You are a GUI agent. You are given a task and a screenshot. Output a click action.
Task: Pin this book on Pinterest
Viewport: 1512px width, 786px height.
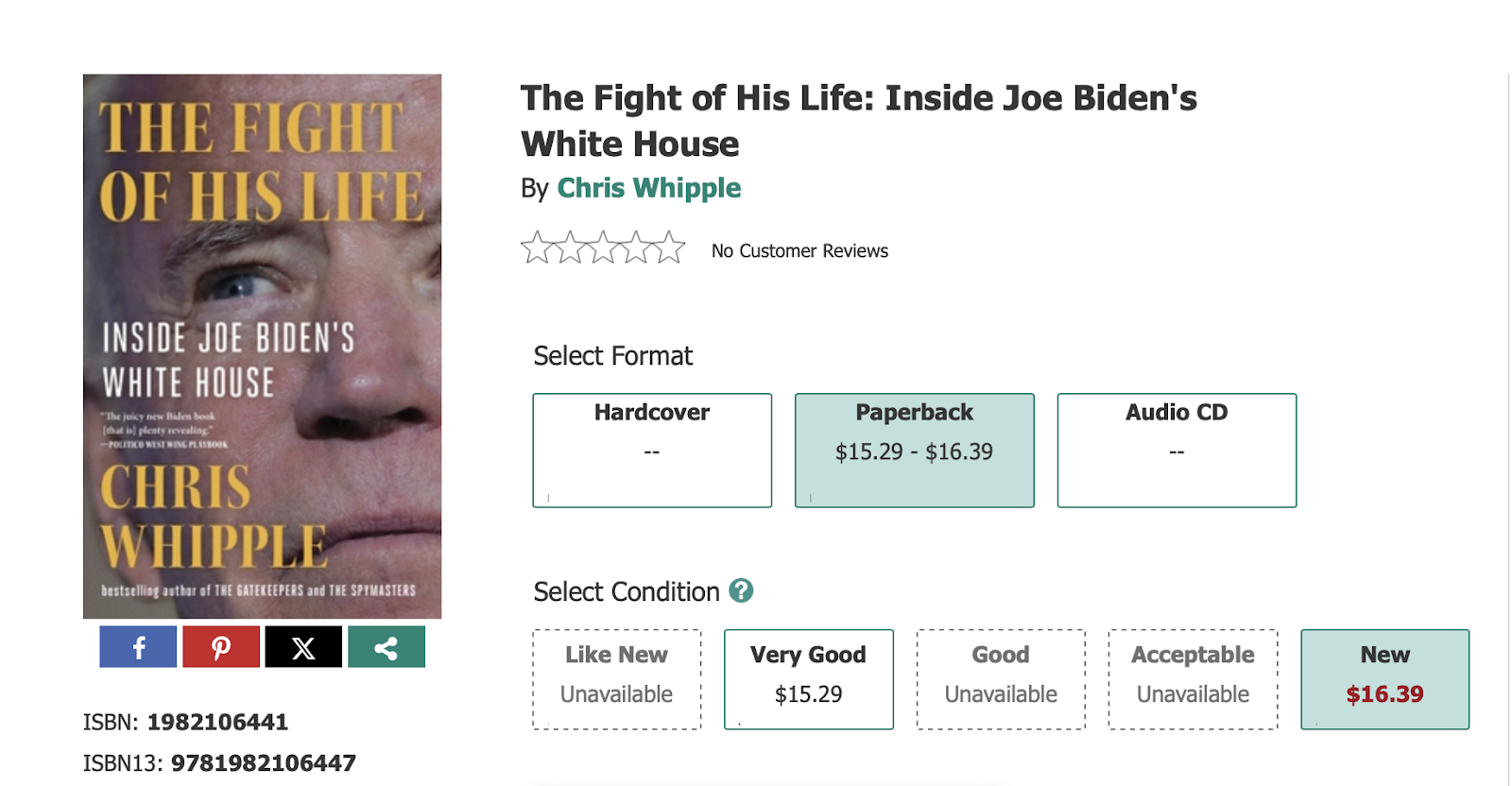click(x=221, y=647)
